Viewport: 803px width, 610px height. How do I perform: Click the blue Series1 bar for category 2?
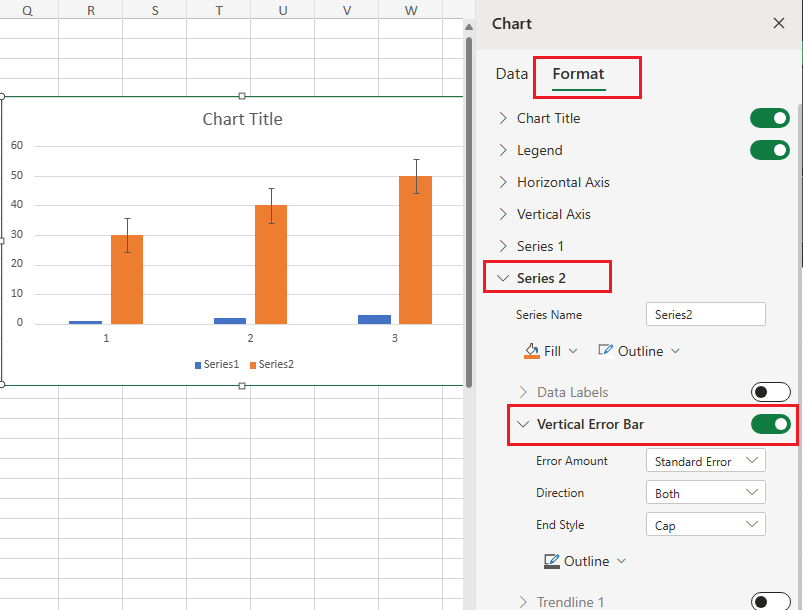(230, 321)
